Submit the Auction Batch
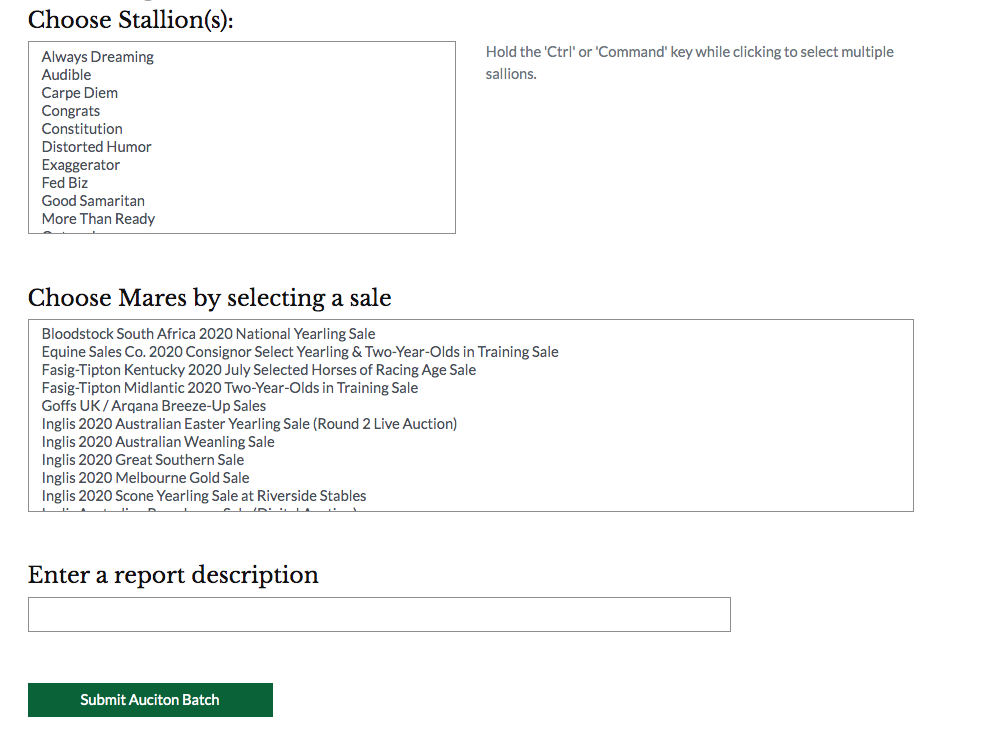Screen dimensions: 989x746 (150, 700)
